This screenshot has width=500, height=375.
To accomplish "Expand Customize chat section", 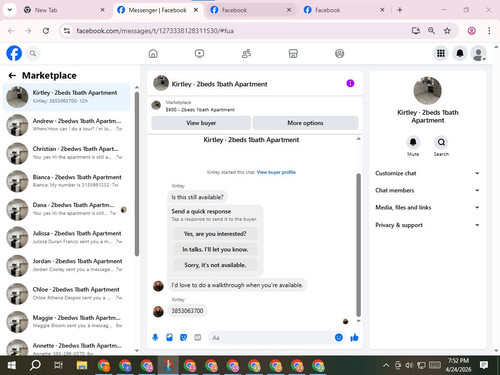I will 427,173.
